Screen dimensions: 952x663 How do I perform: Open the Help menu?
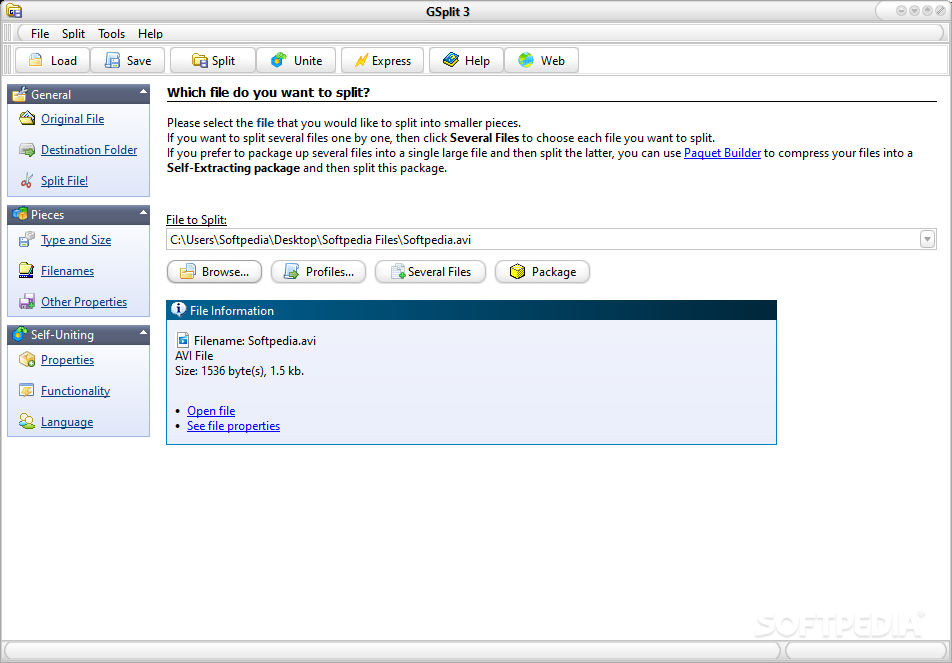tap(150, 33)
